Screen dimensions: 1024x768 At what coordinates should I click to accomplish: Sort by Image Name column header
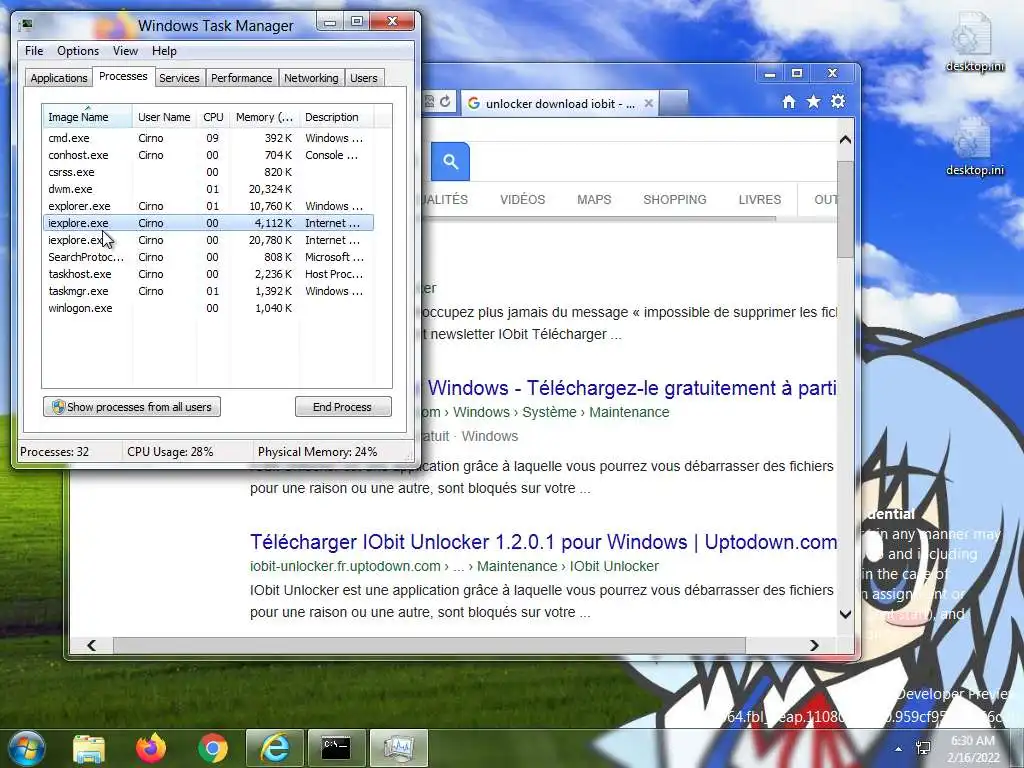pyautogui.click(x=87, y=117)
